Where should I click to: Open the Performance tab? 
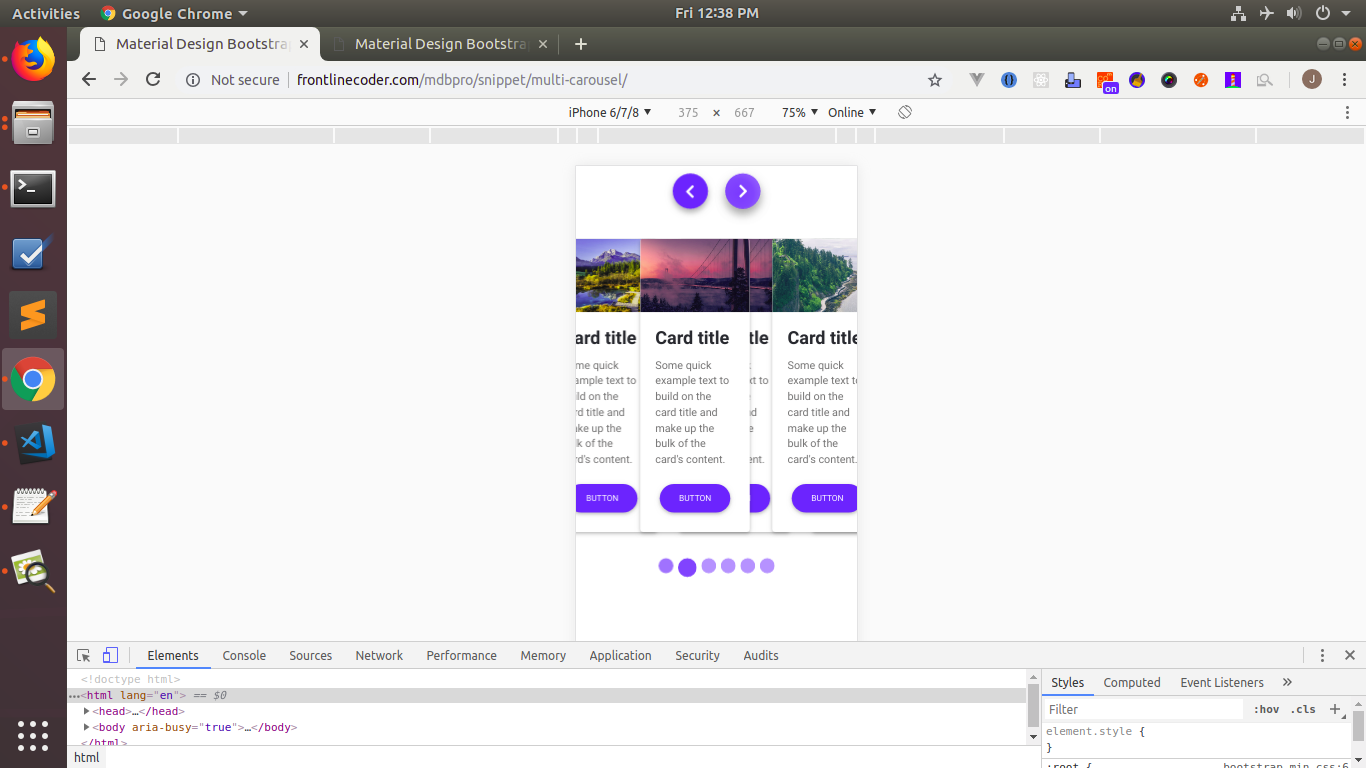(461, 656)
